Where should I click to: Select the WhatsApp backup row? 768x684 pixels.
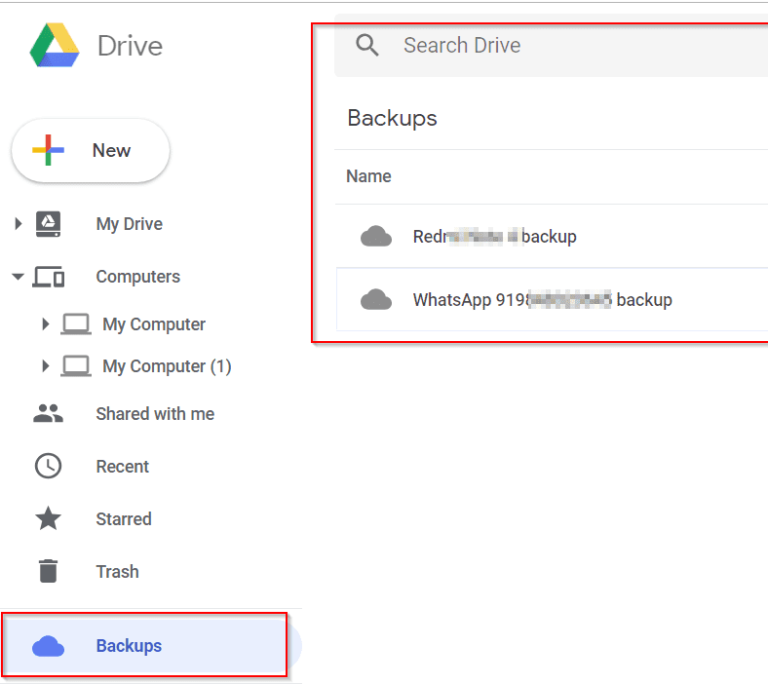click(552, 299)
